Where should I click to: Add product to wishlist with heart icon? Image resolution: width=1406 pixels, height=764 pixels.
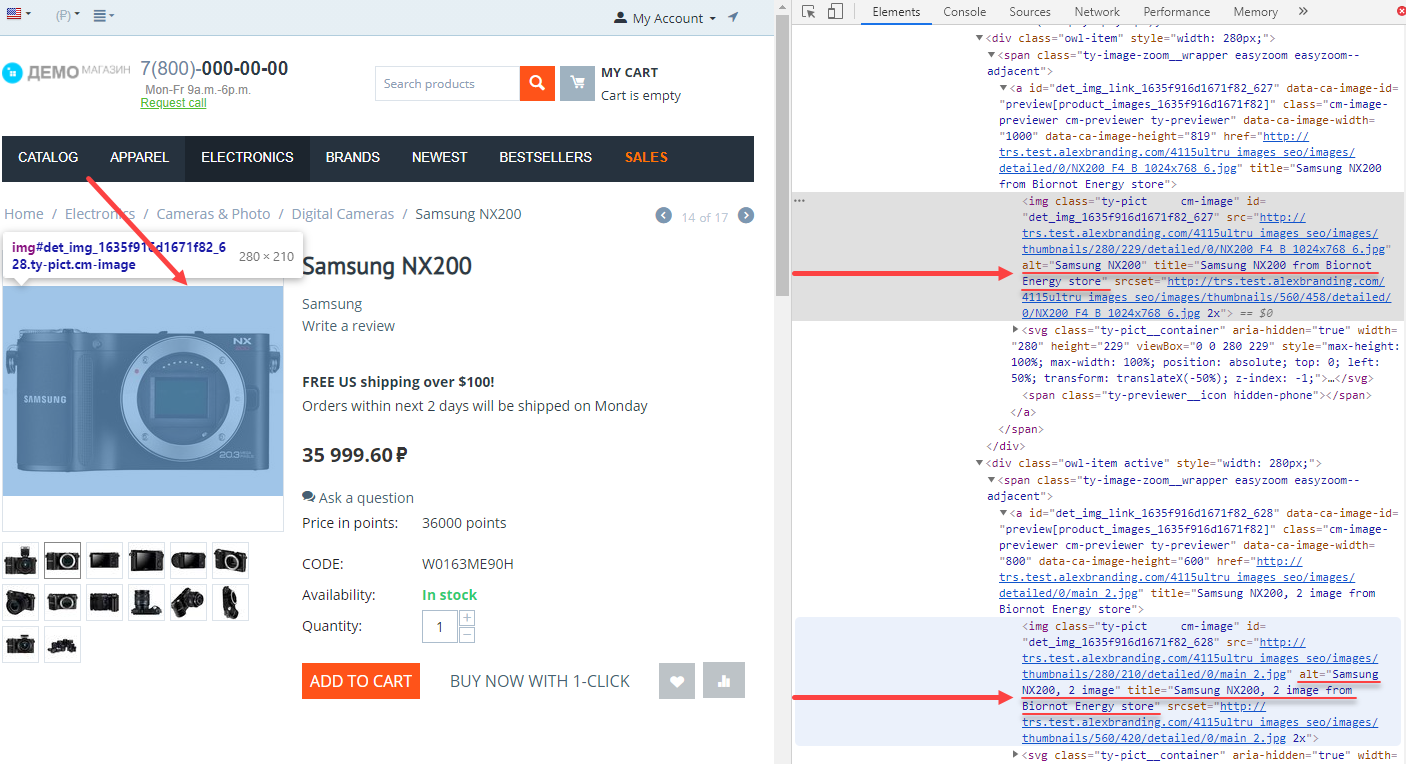click(677, 681)
